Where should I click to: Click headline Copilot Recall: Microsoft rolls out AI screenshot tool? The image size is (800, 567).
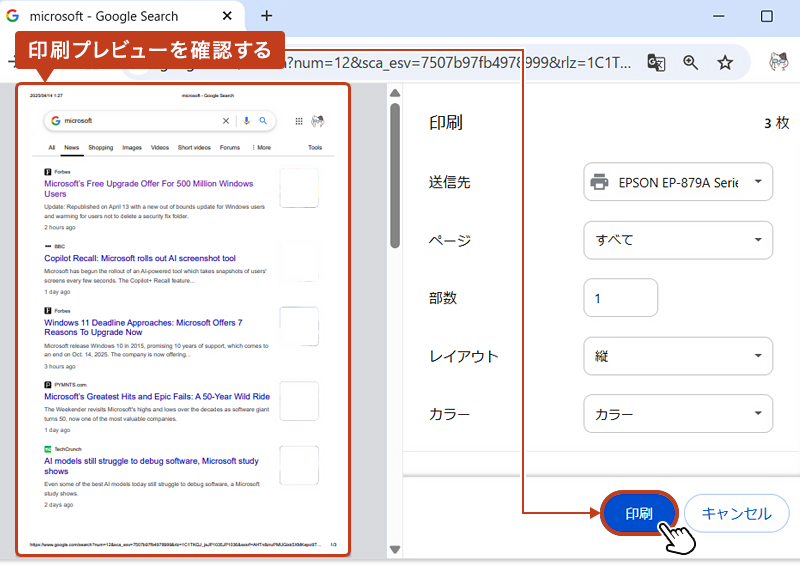point(140,258)
